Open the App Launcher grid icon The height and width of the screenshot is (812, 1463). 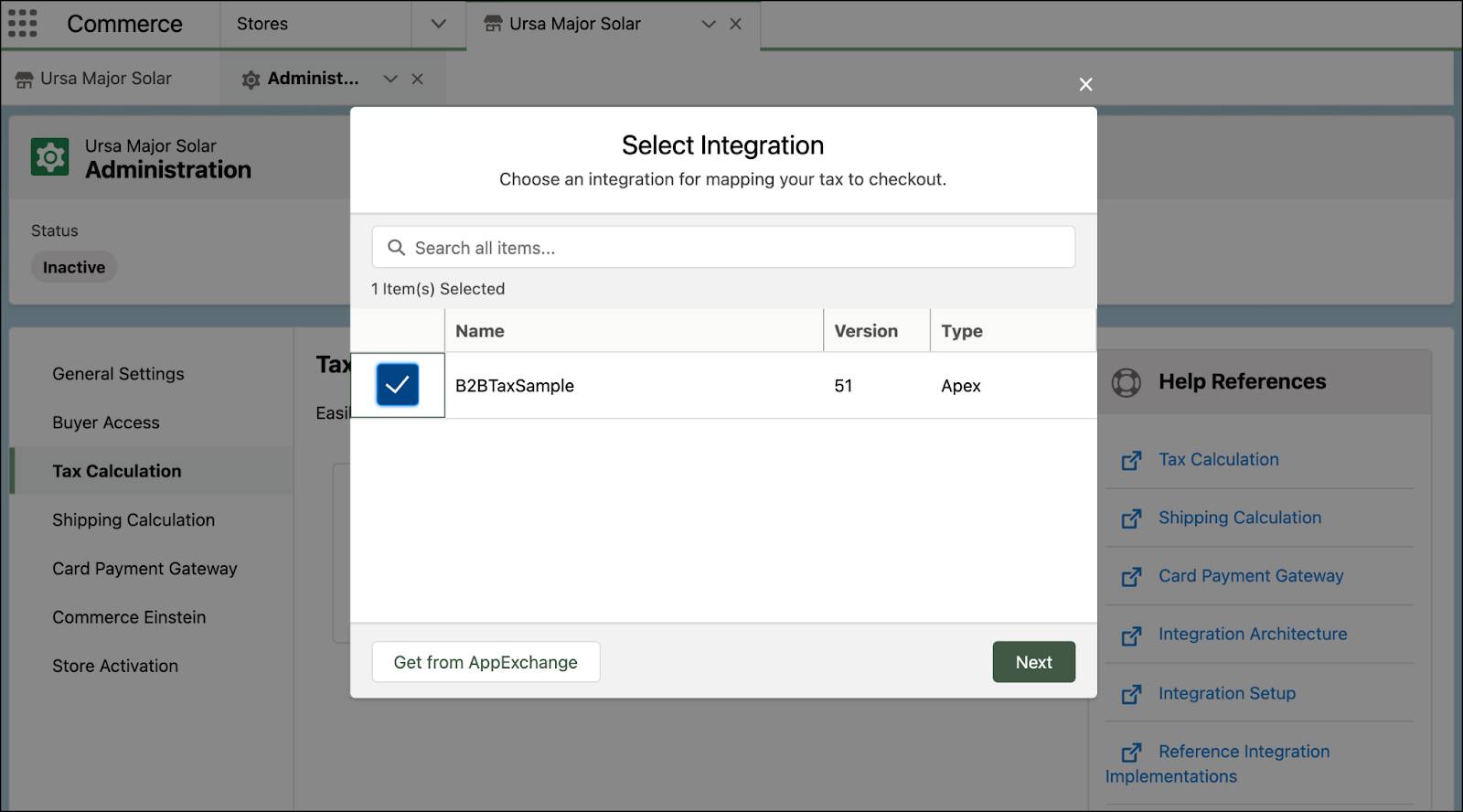click(22, 24)
